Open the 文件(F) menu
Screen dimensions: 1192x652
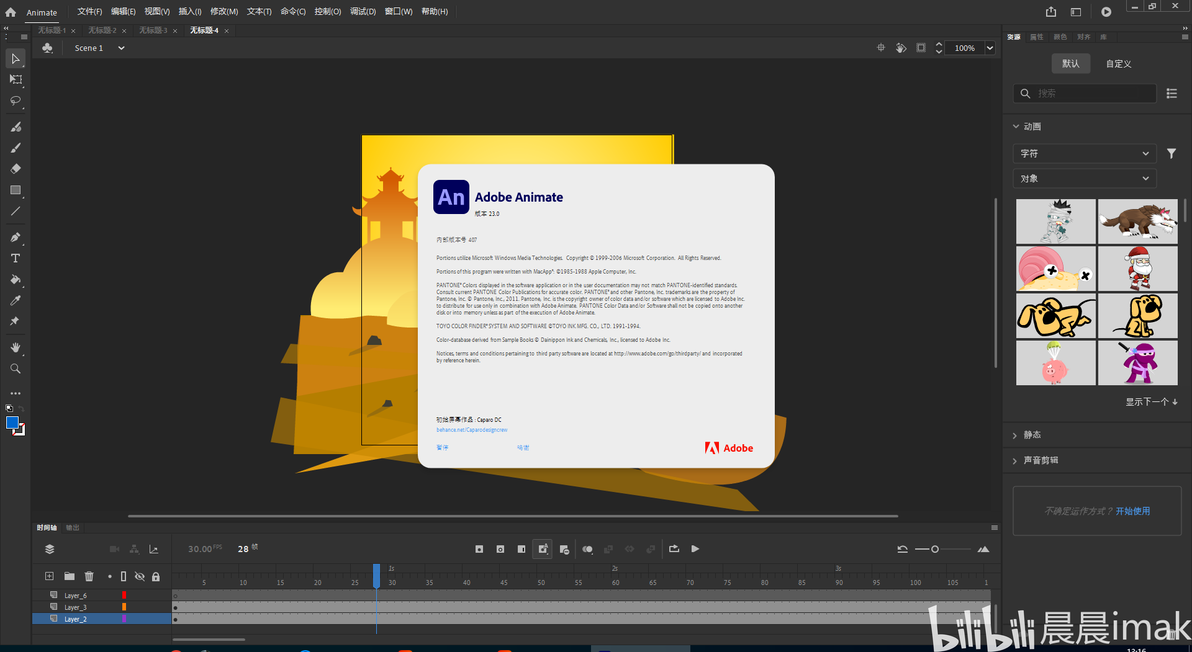[x=90, y=11]
